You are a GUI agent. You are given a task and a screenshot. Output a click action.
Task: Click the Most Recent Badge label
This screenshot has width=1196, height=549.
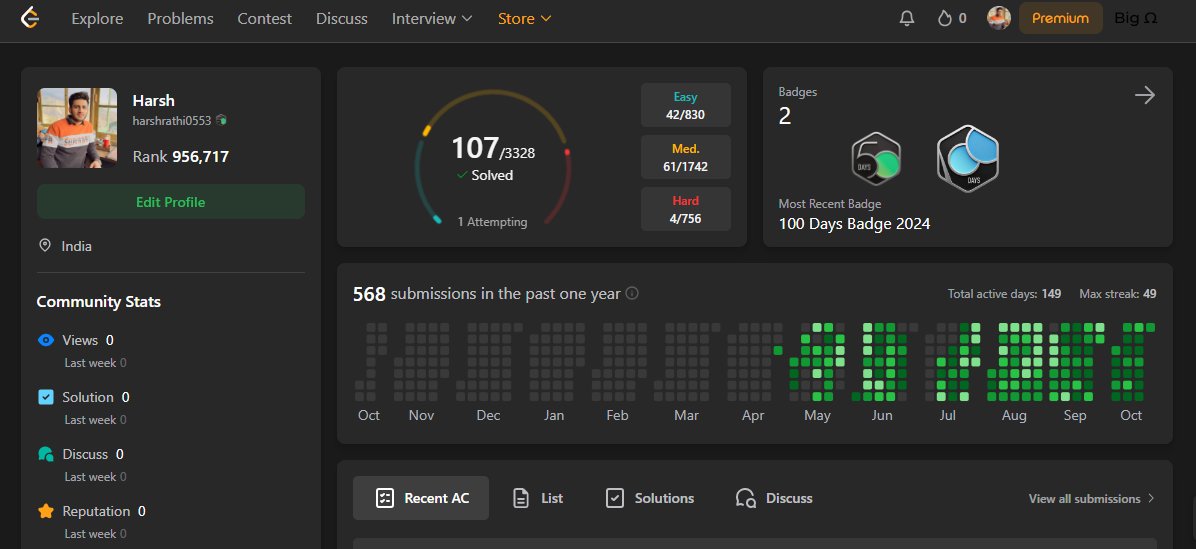click(830, 204)
